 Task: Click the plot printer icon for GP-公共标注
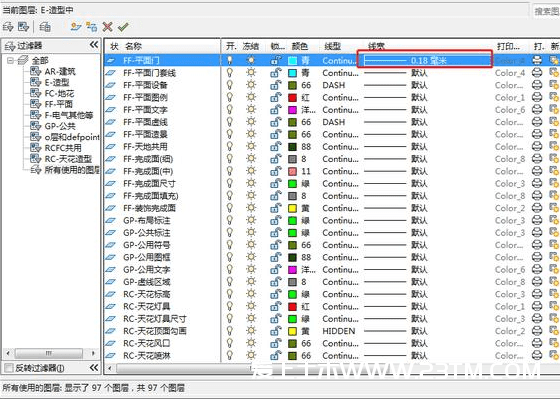coord(537,233)
